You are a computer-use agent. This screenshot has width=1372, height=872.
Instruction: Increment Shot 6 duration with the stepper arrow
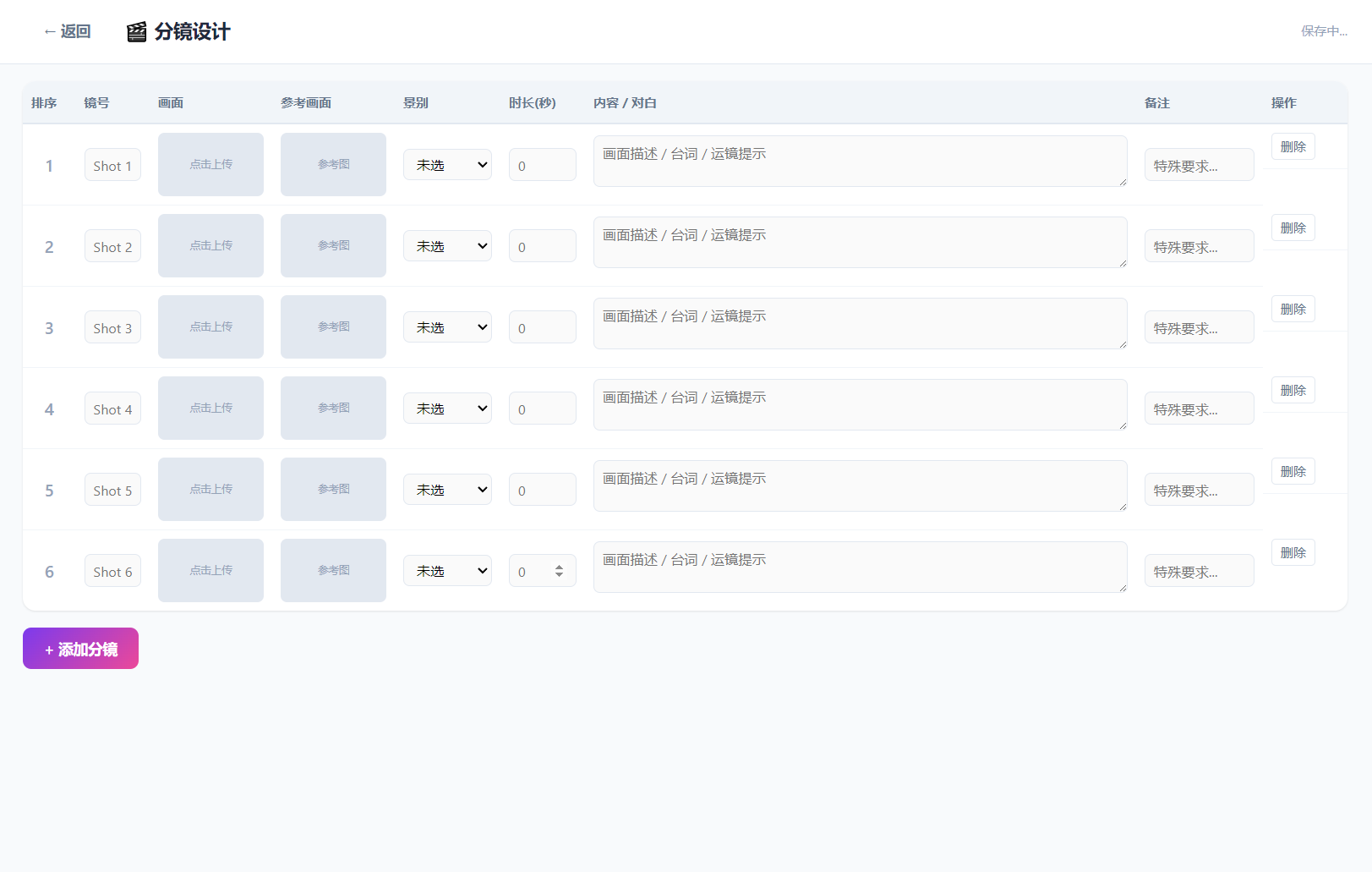(x=559, y=566)
